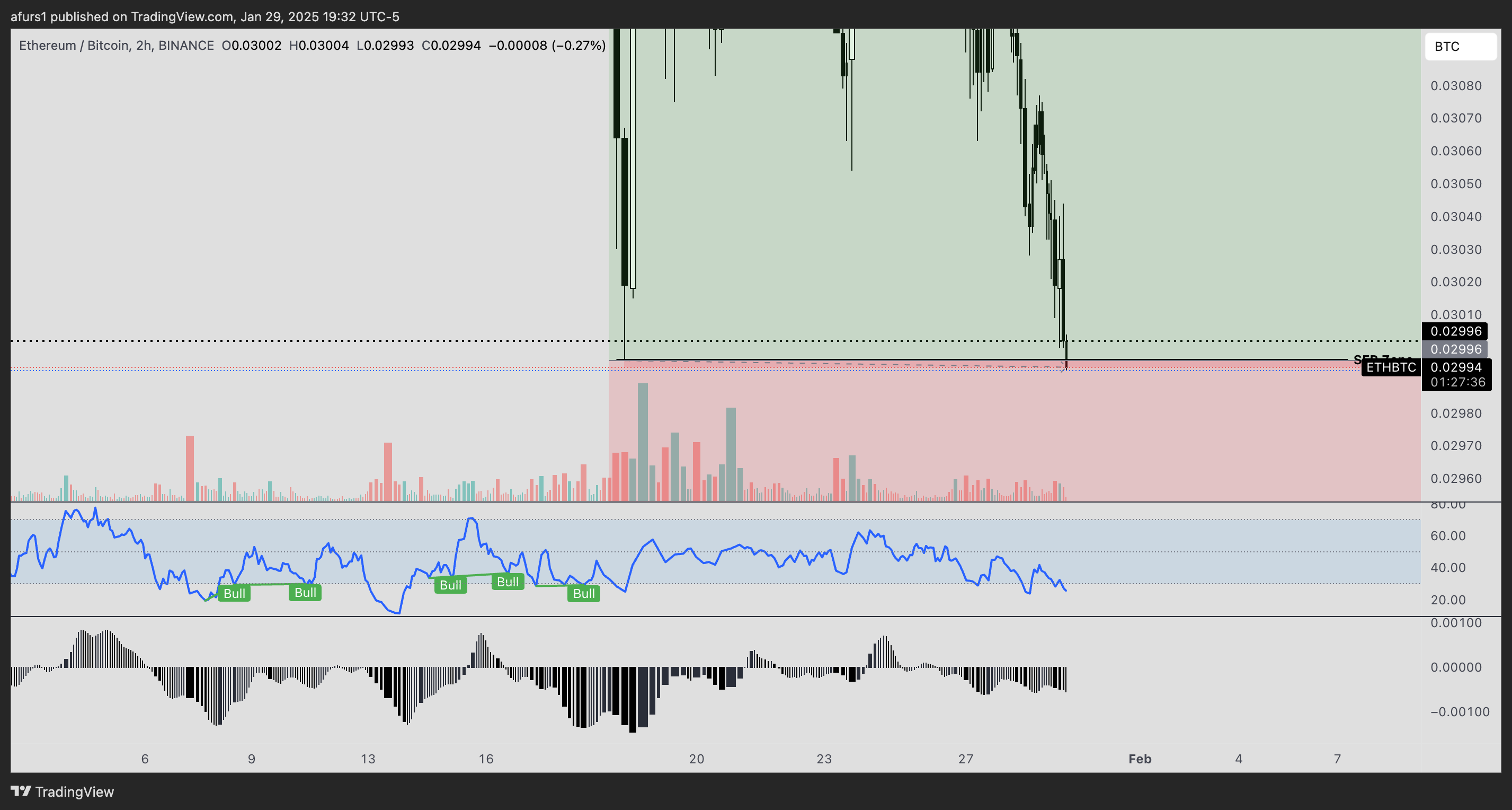Select the ETHBTC price label tag
Image resolution: width=1512 pixels, height=810 pixels.
[1391, 367]
